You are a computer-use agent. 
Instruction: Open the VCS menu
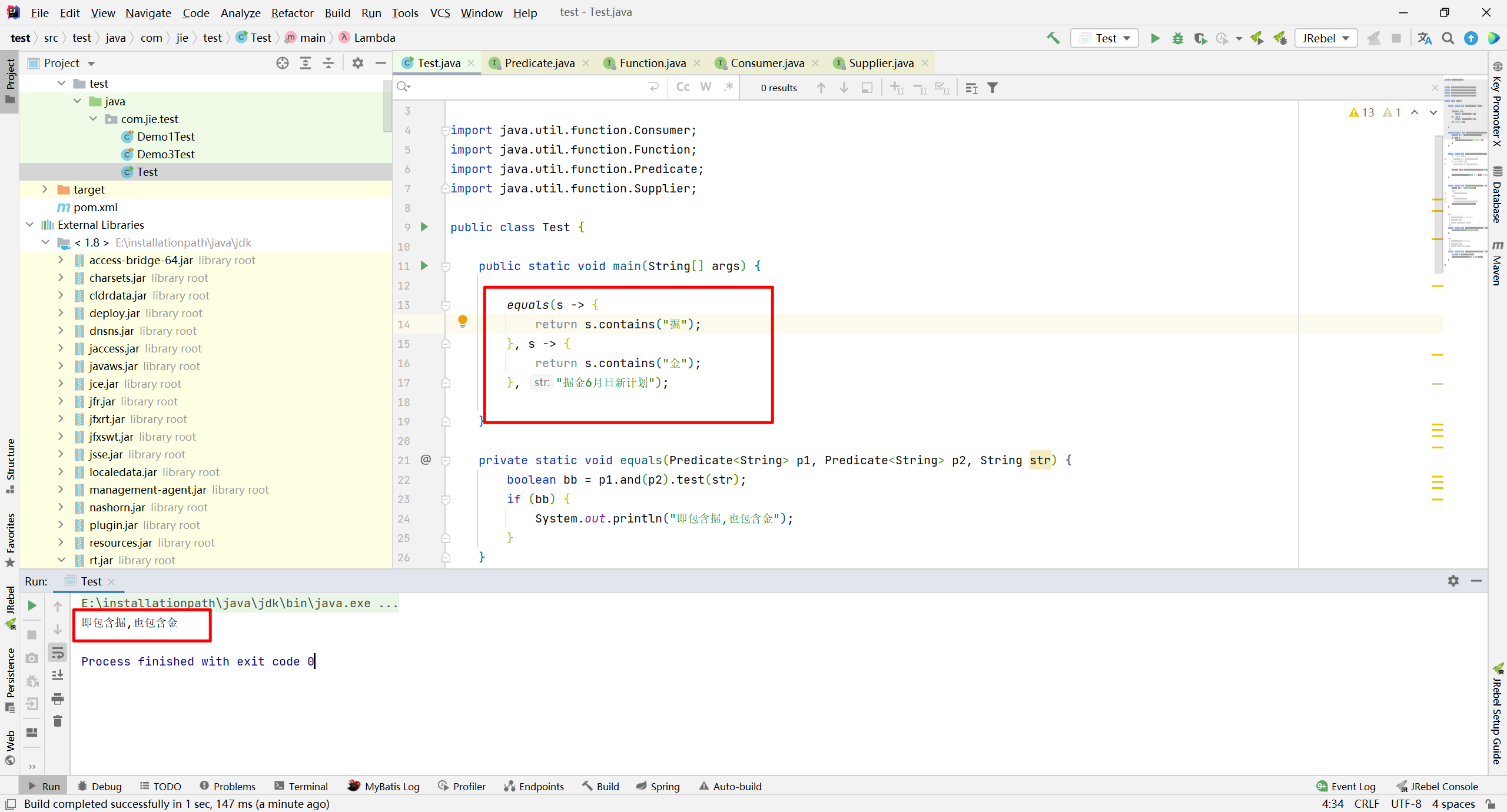(440, 12)
